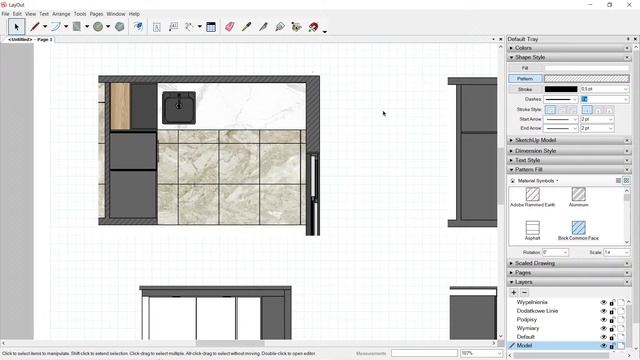
Task: Select the Offset tool in toolbar
Action: [139, 27]
